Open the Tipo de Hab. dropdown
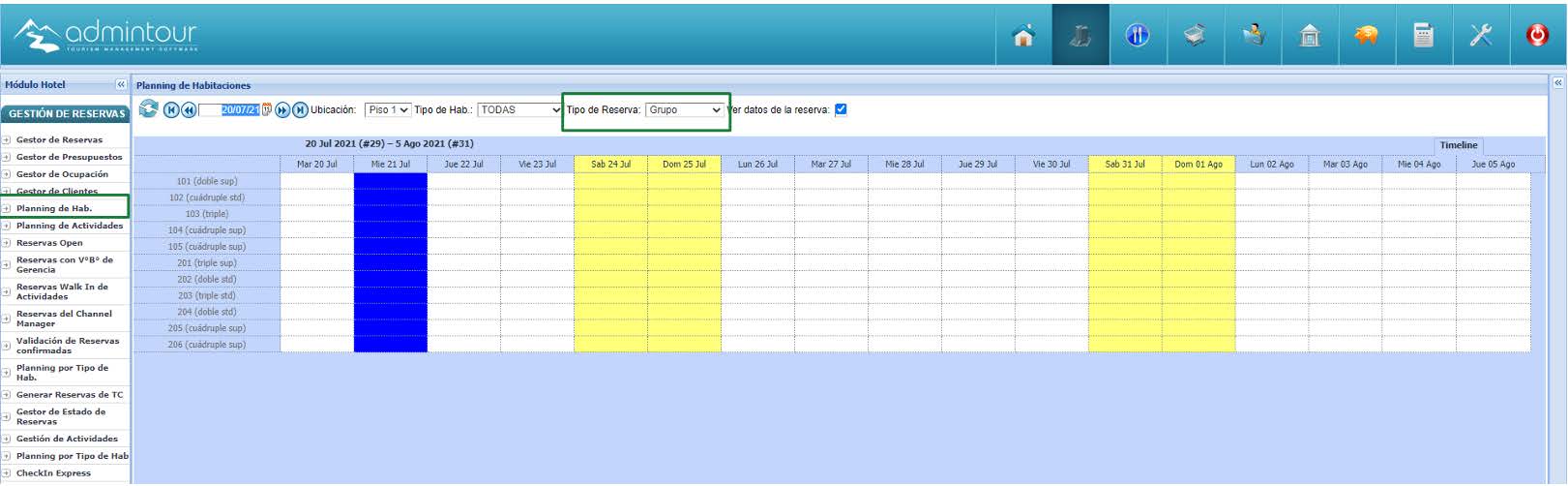This screenshot has height=486, width=1568. [519, 110]
